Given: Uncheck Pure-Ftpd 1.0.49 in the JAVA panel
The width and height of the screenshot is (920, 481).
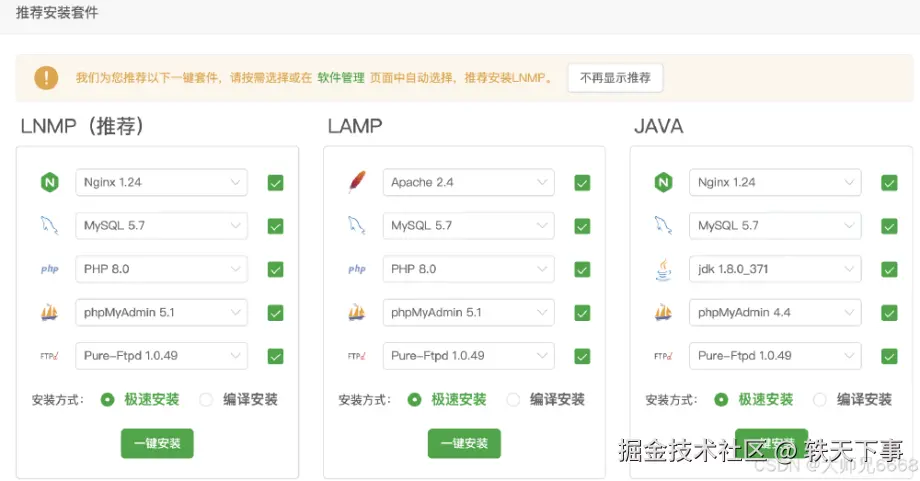Looking at the screenshot, I should pos(889,357).
